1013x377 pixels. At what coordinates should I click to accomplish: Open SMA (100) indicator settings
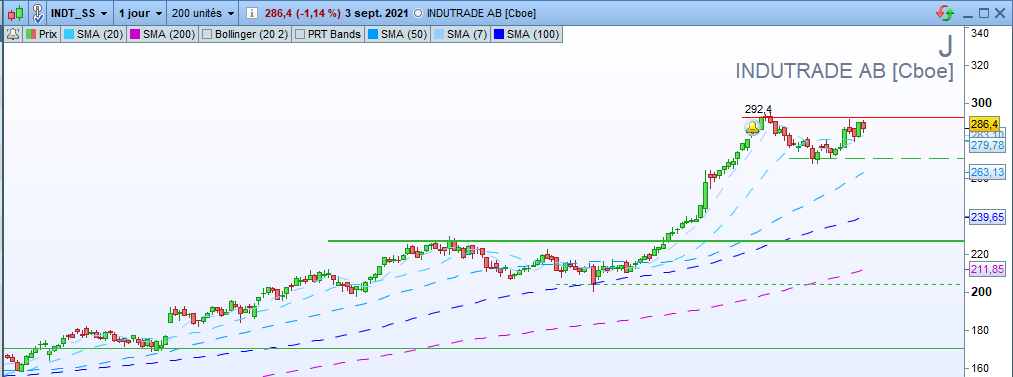pos(526,34)
